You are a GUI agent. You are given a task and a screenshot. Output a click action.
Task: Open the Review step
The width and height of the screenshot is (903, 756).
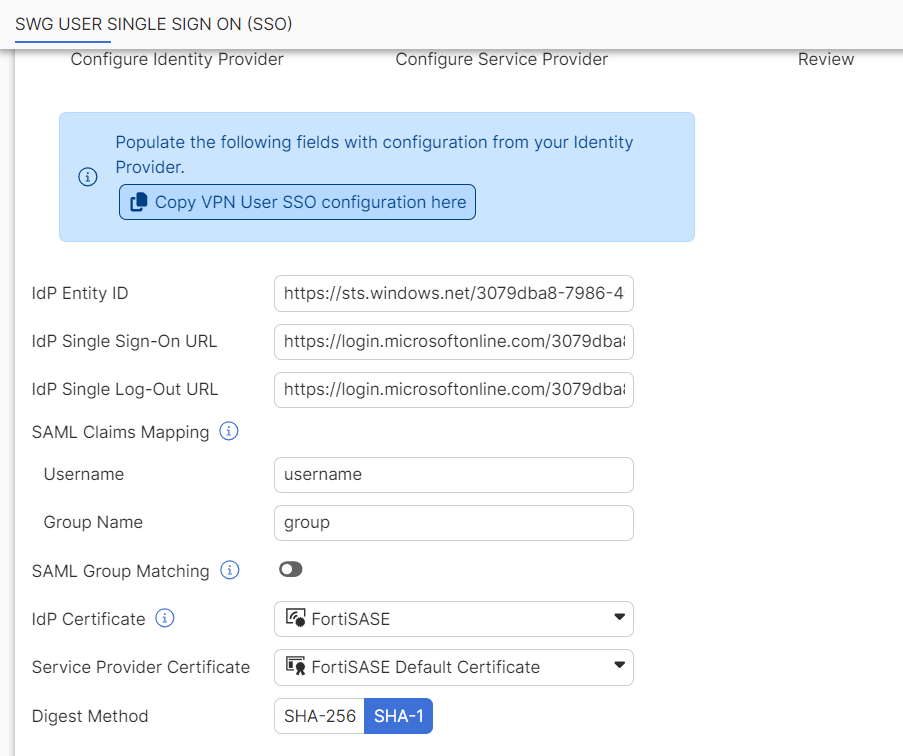825,60
